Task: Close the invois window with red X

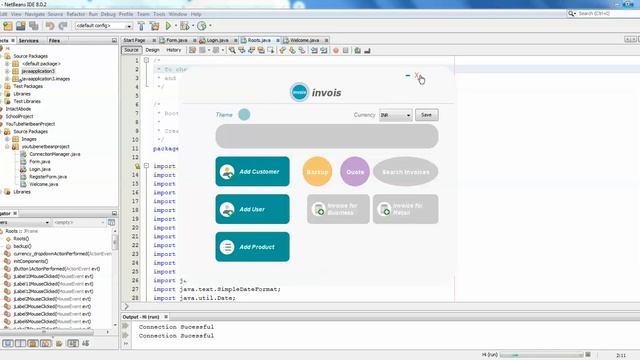Action: coord(417,75)
